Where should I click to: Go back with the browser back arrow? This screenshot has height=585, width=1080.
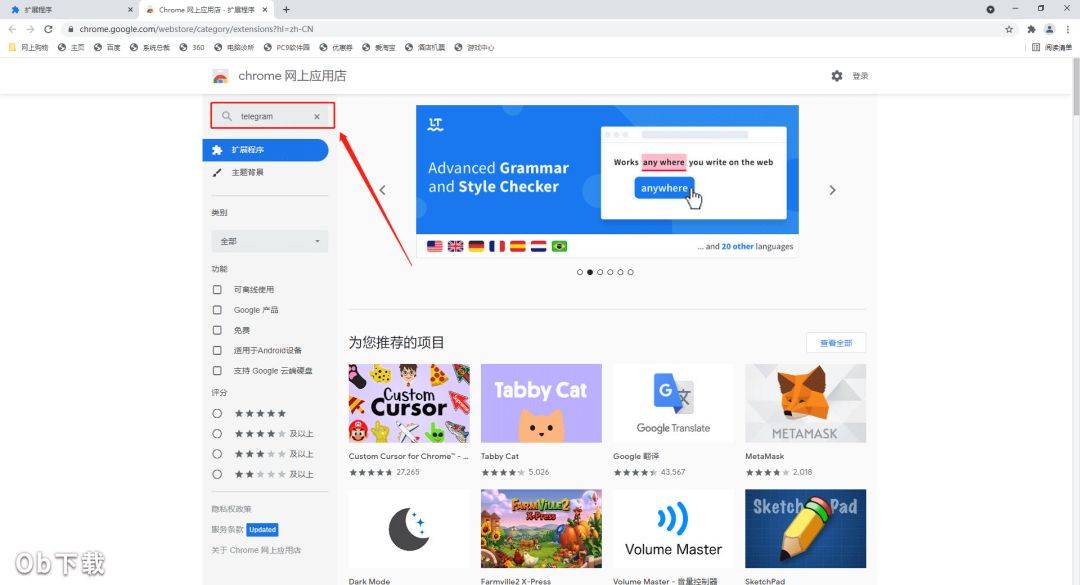pos(12,29)
